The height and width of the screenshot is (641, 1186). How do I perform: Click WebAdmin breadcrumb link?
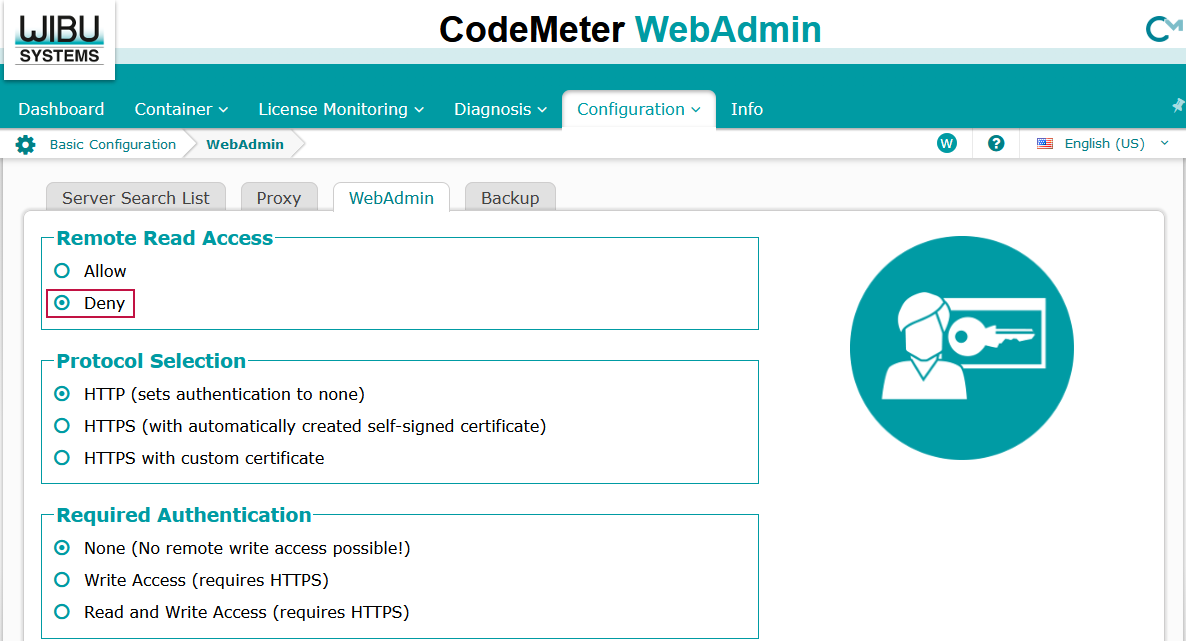(245, 145)
